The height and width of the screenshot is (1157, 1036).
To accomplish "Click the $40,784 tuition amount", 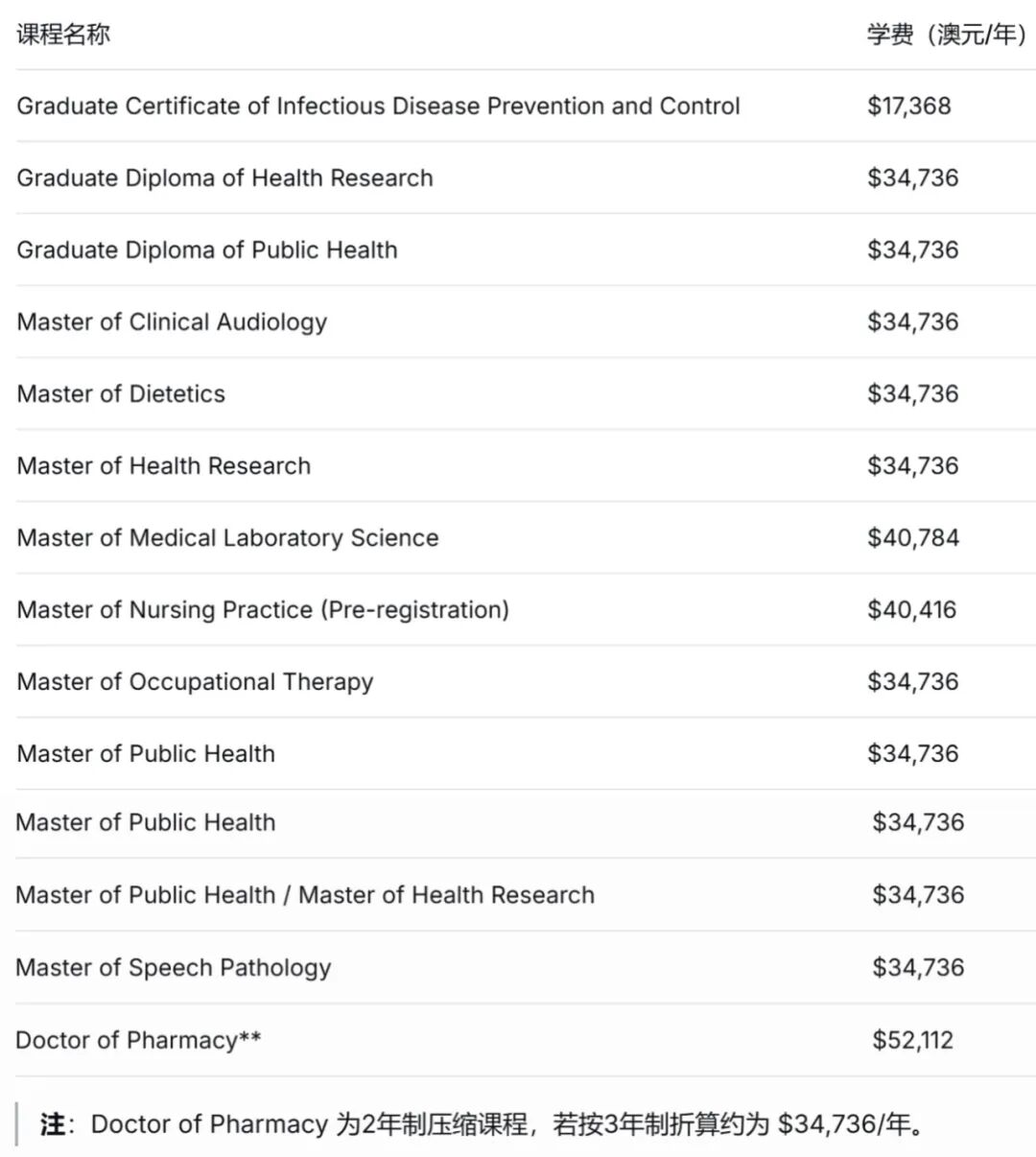I will [x=912, y=537].
